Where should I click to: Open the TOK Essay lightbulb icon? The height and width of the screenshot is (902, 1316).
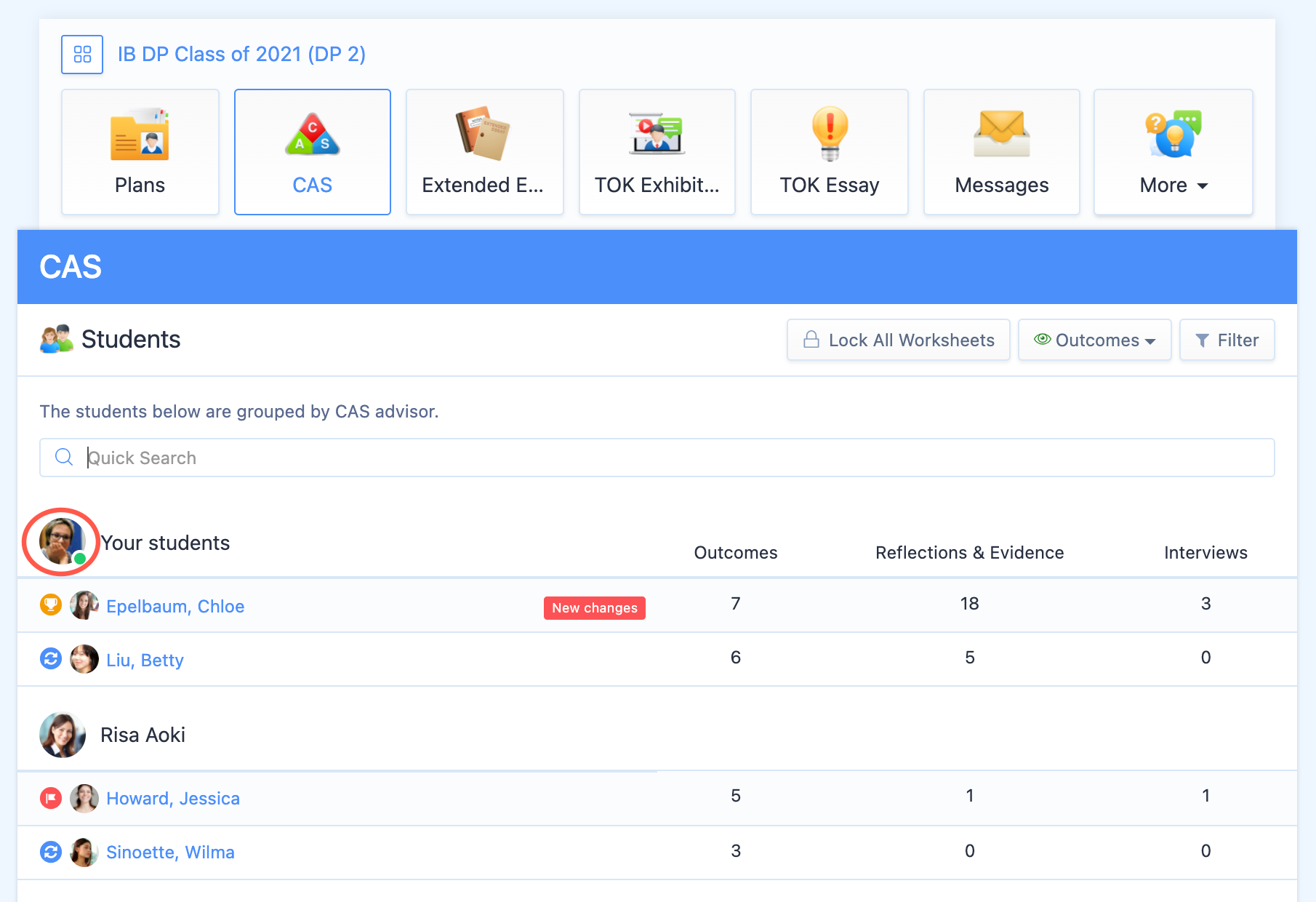(x=828, y=133)
